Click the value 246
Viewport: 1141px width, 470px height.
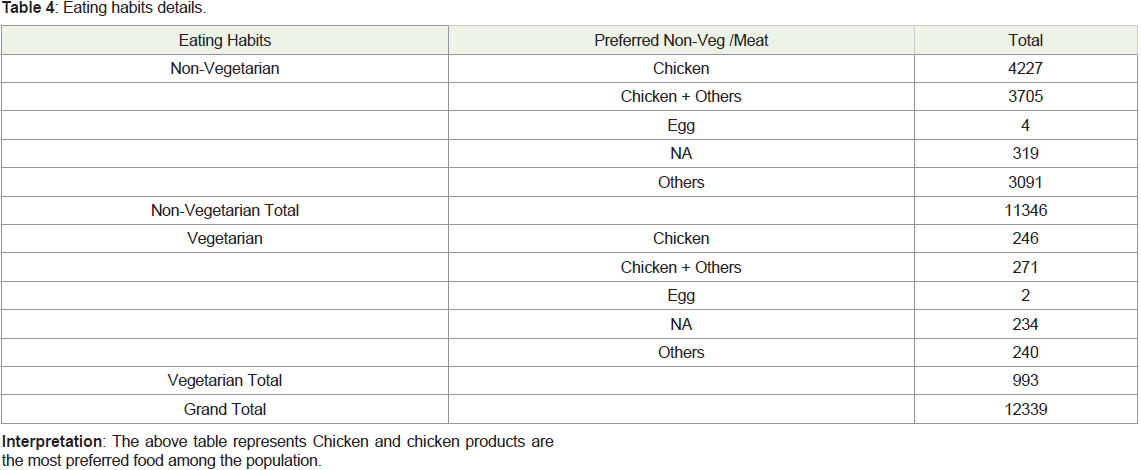1025,239
